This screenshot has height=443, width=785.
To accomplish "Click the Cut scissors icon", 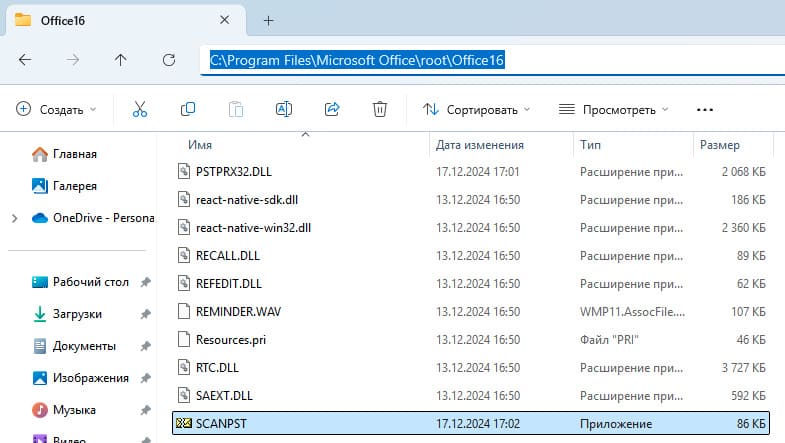I will click(140, 109).
